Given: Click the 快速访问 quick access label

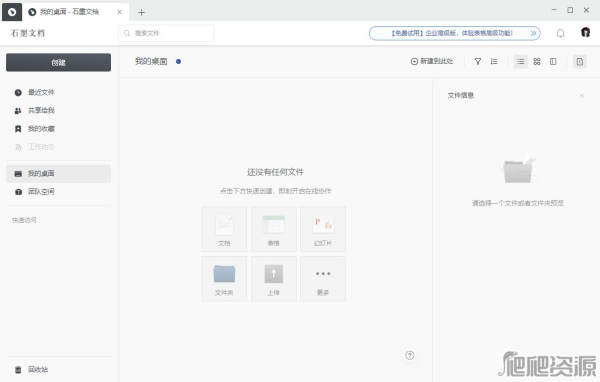Looking at the screenshot, I should point(24,220).
